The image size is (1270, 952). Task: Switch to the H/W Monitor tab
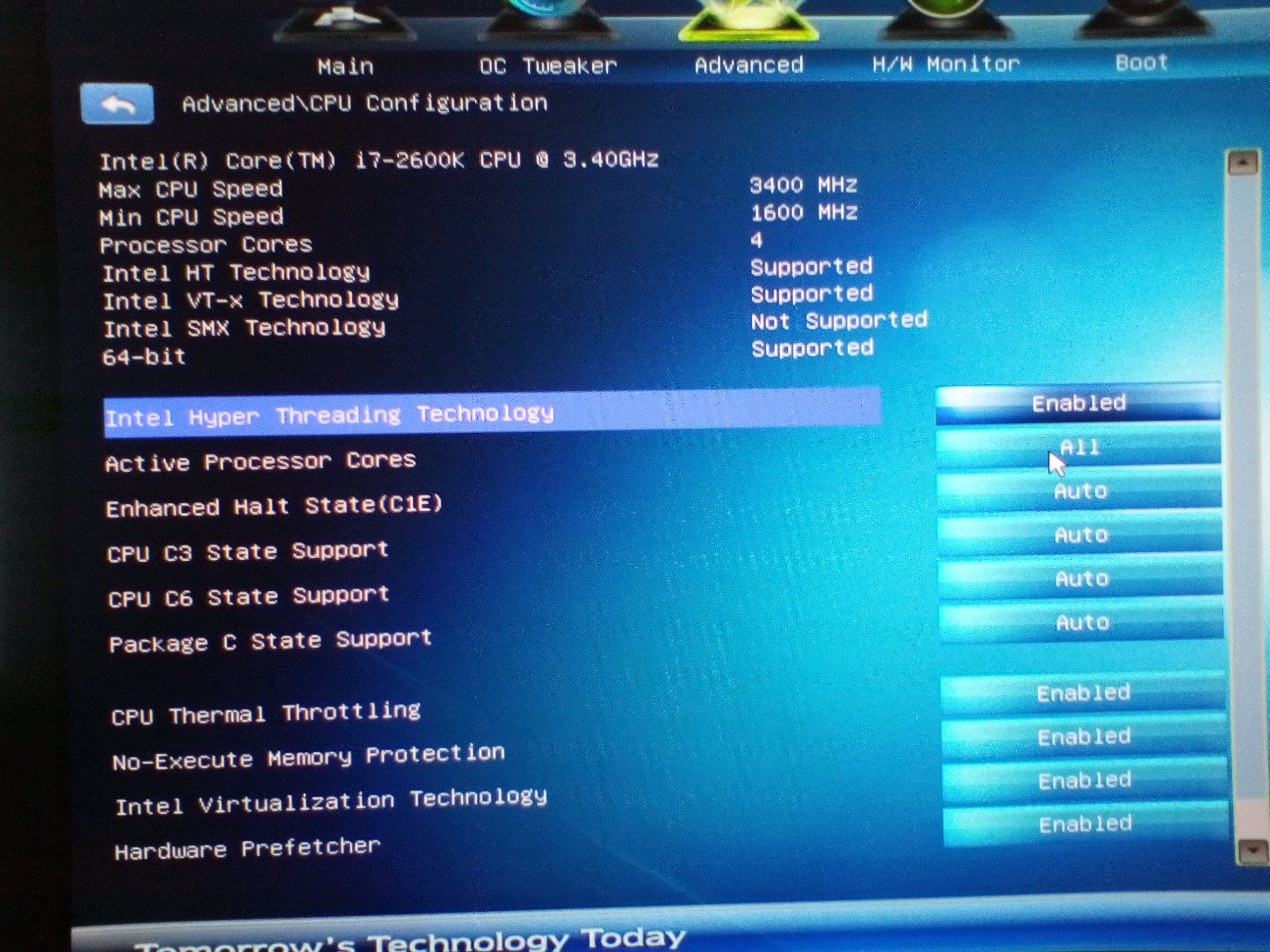(x=946, y=63)
